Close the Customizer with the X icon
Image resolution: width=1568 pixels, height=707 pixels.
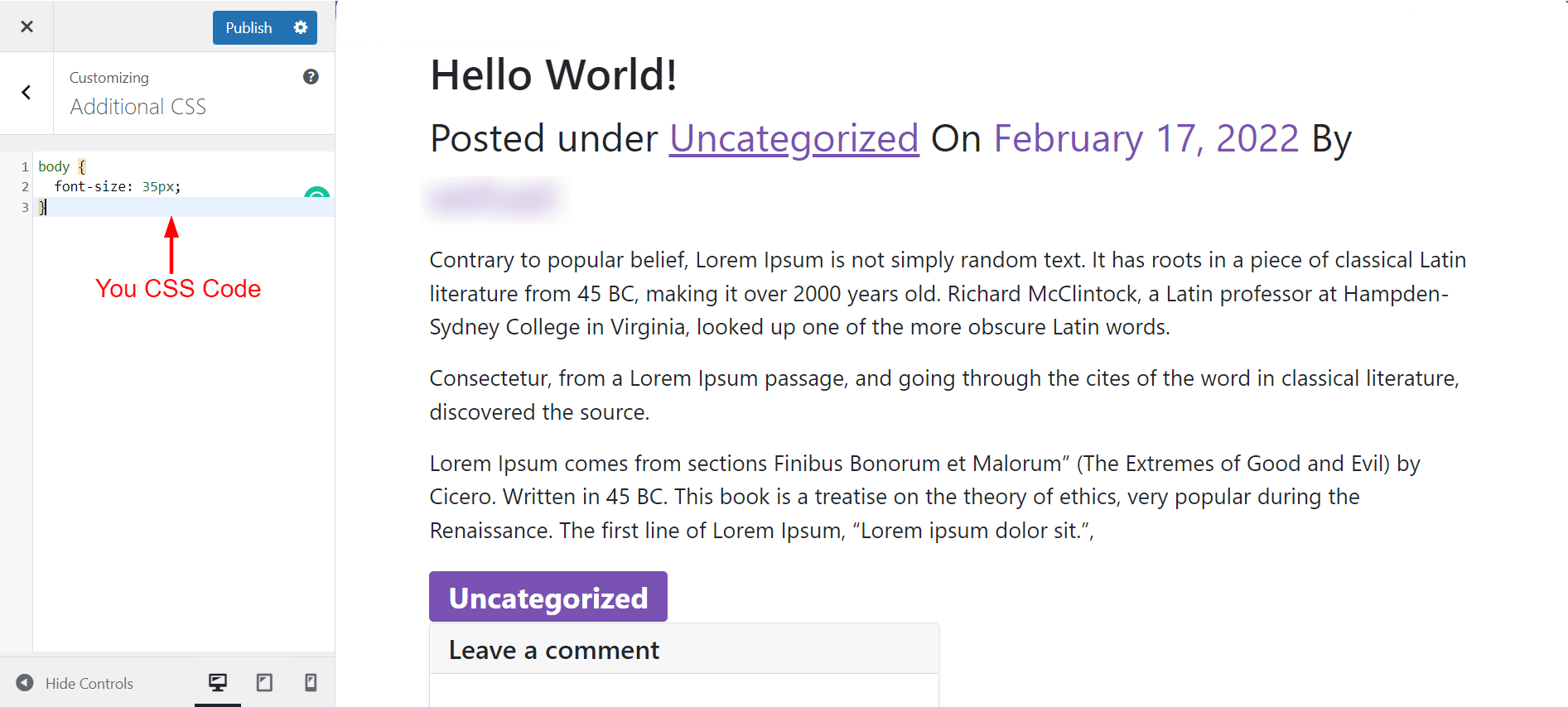click(x=27, y=26)
